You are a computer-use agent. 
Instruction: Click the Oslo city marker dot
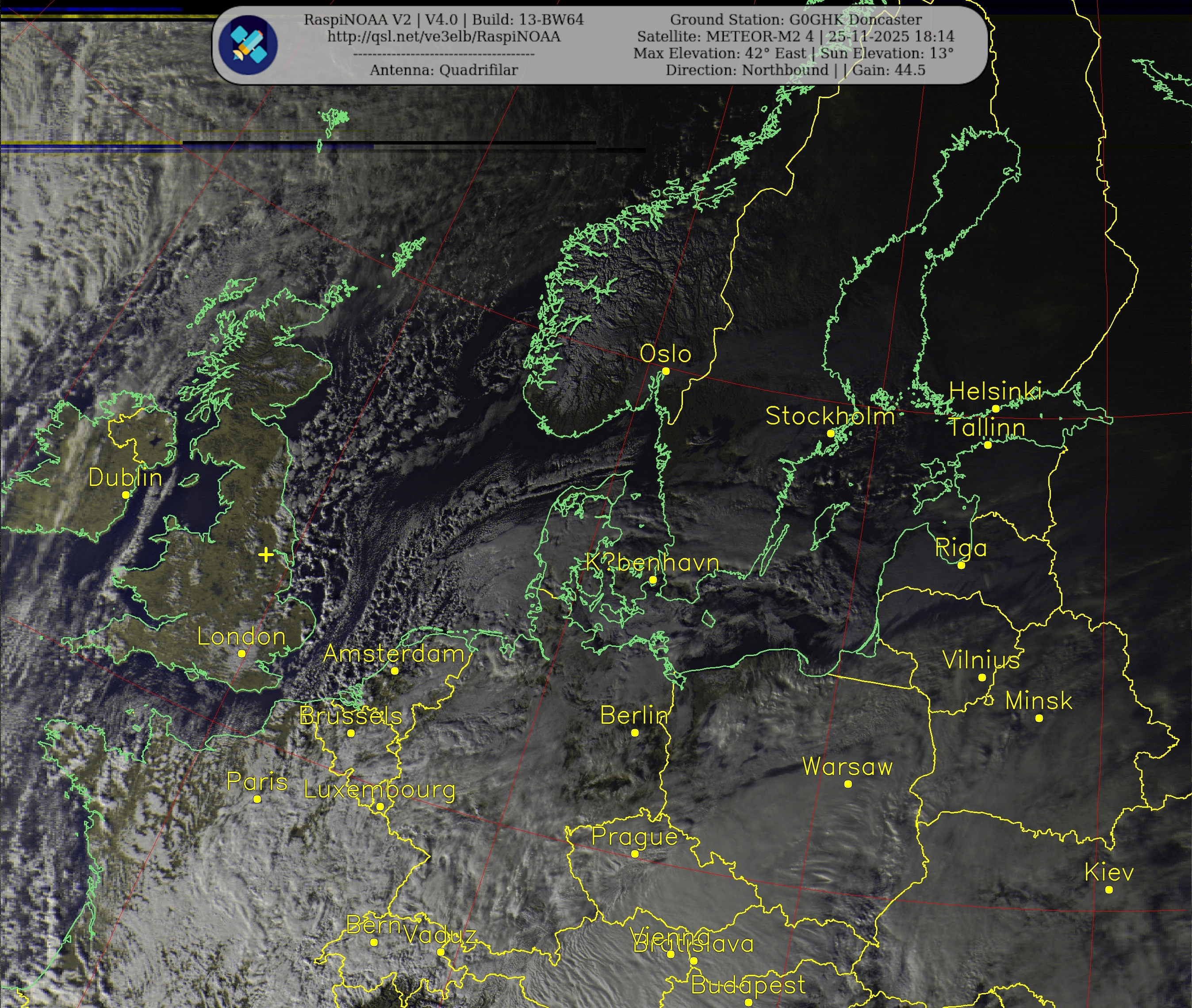pyautogui.click(x=666, y=371)
